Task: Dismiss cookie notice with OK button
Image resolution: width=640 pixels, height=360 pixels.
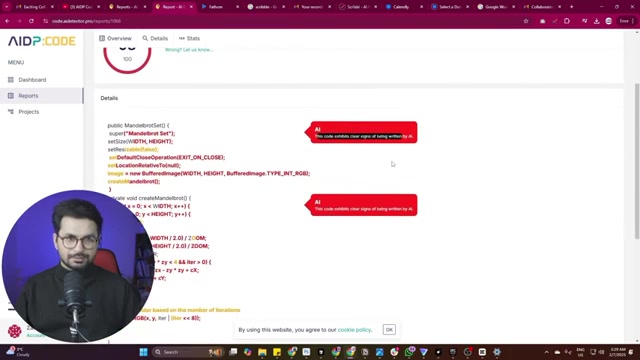Action: click(x=389, y=329)
